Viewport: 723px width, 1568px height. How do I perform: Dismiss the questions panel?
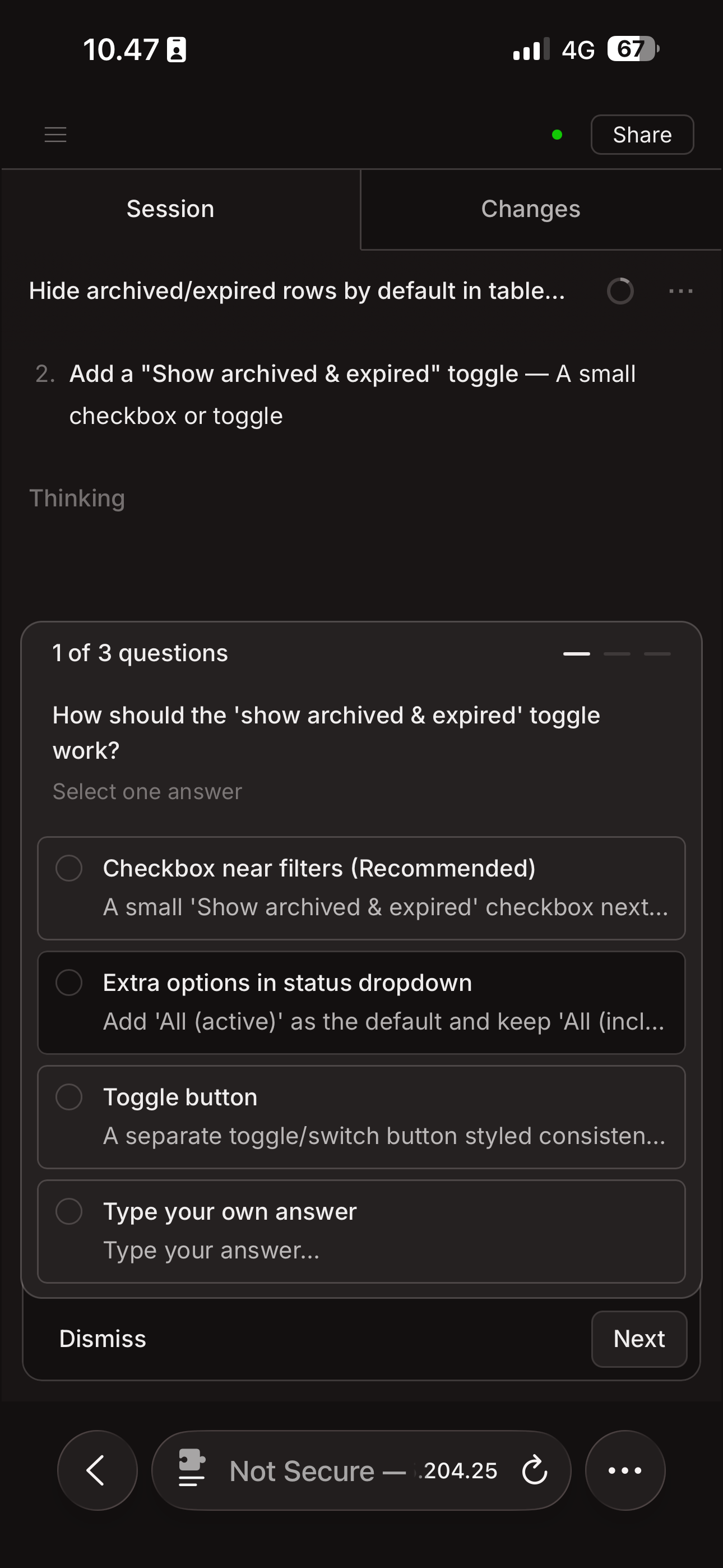(x=103, y=1339)
